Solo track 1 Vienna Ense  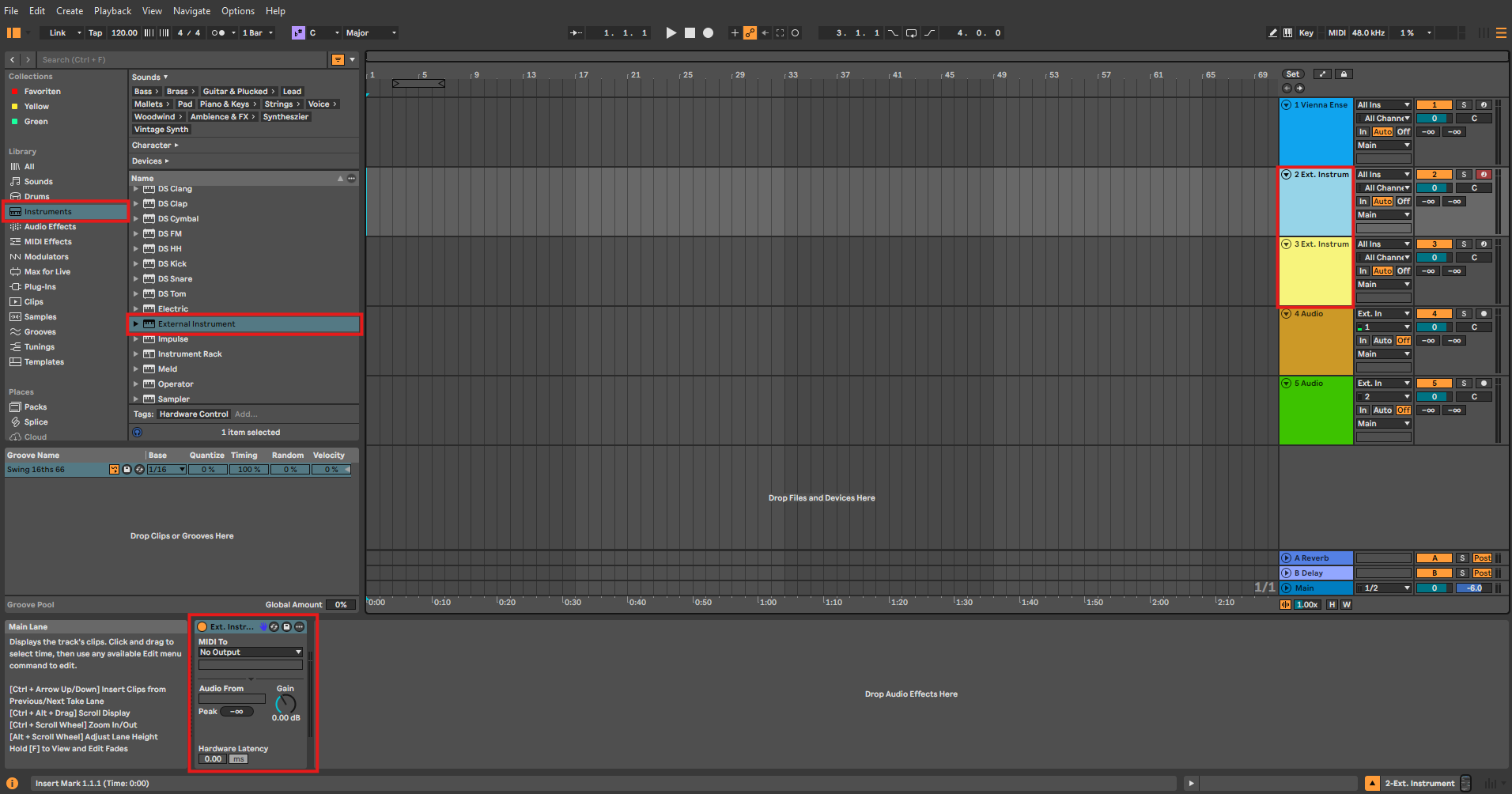(x=1464, y=105)
